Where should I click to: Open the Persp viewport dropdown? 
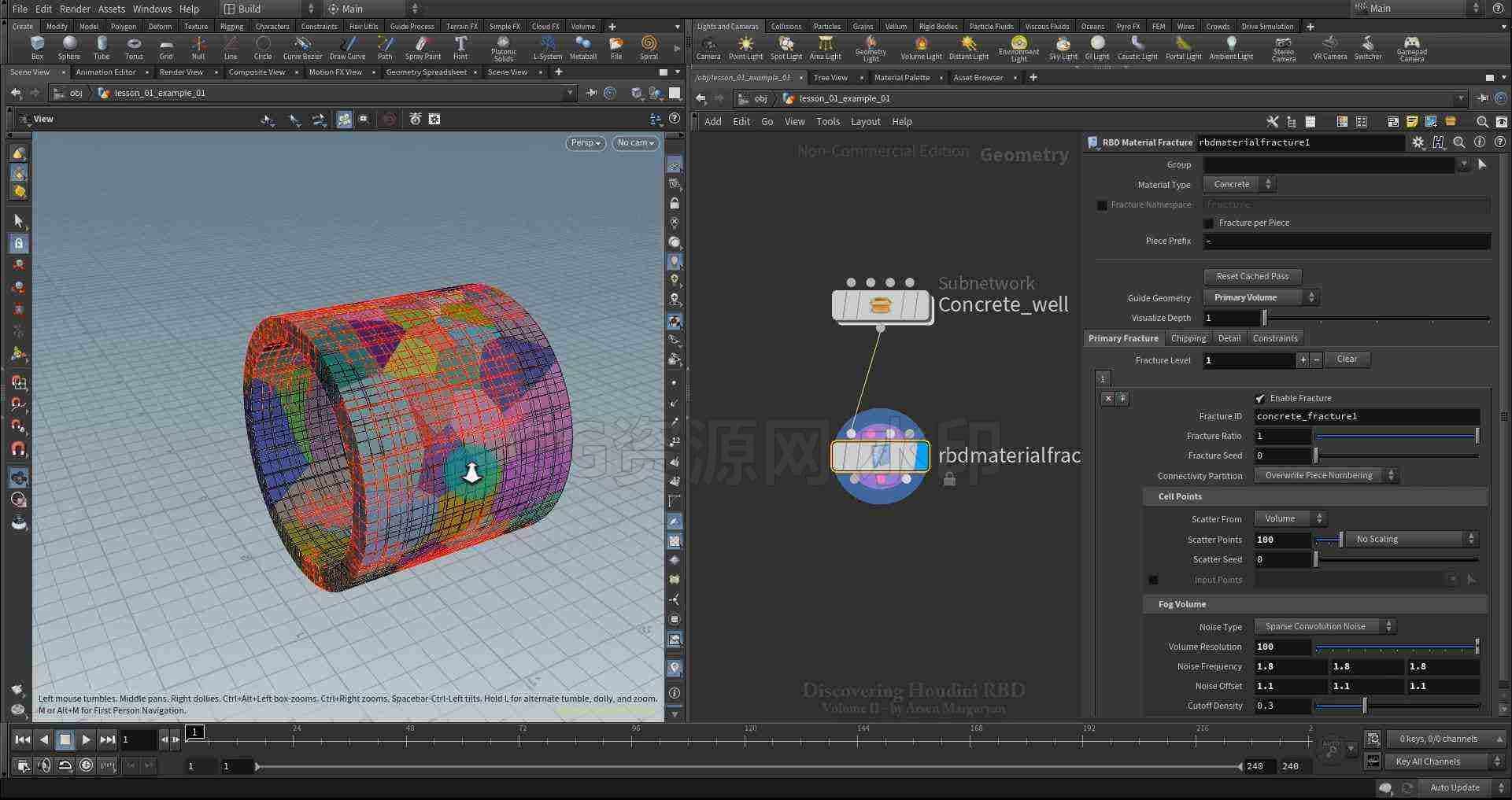click(586, 143)
